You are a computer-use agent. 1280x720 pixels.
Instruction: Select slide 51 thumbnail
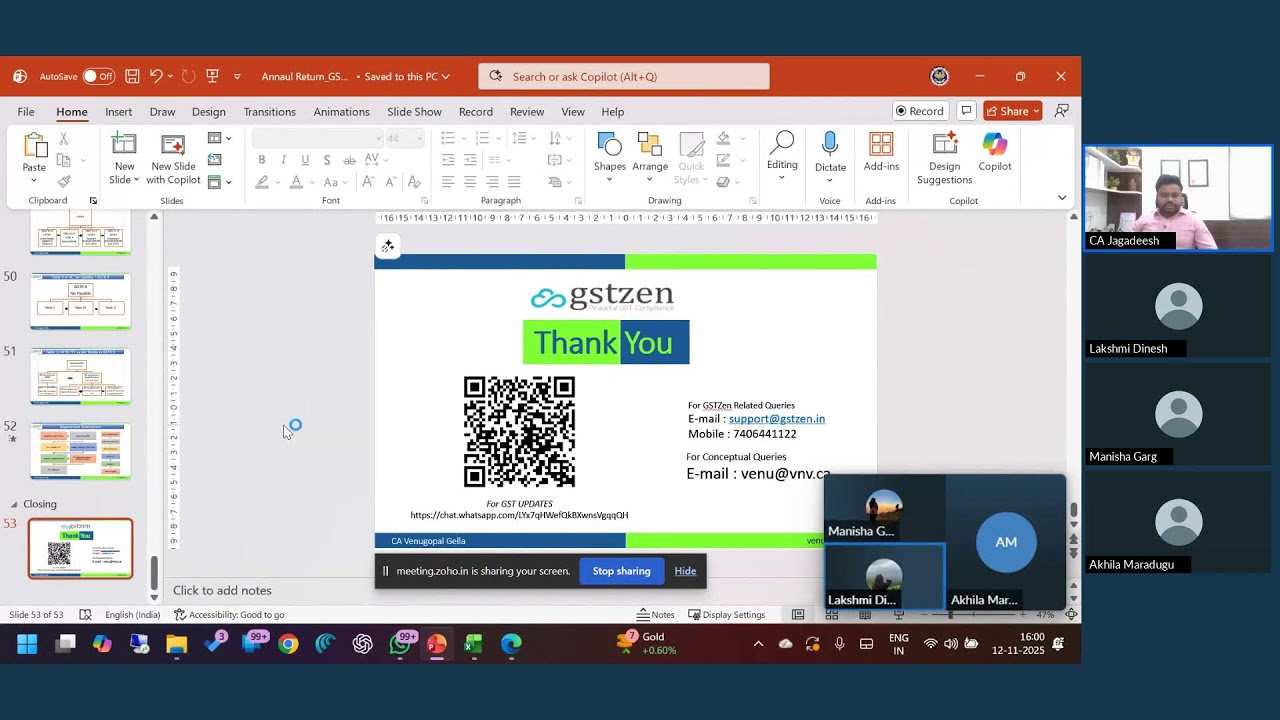80,375
